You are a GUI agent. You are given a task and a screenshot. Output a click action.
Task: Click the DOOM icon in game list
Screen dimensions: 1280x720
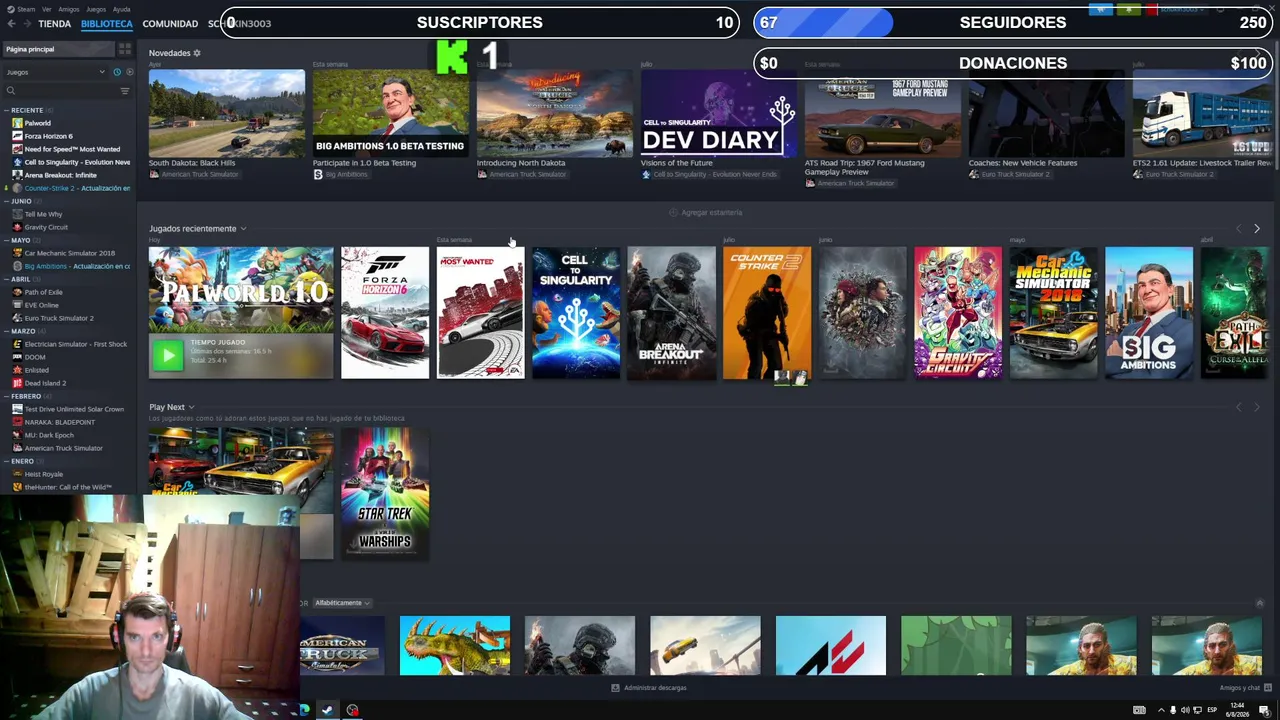pos(17,357)
